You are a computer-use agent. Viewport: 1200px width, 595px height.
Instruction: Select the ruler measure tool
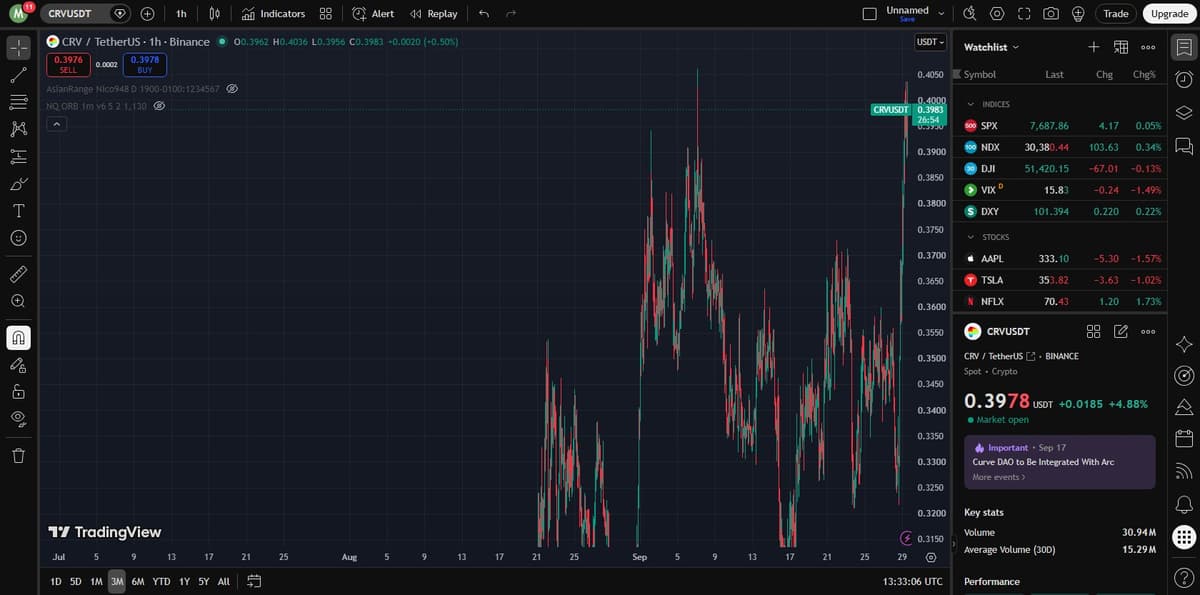tap(18, 273)
